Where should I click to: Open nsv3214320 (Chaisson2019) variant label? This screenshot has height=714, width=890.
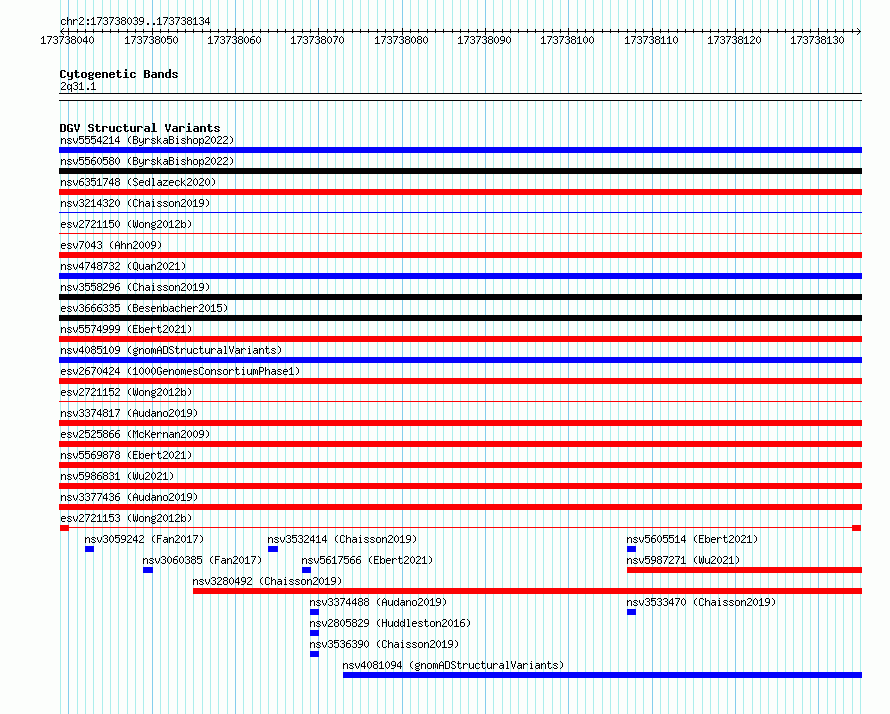(x=135, y=203)
